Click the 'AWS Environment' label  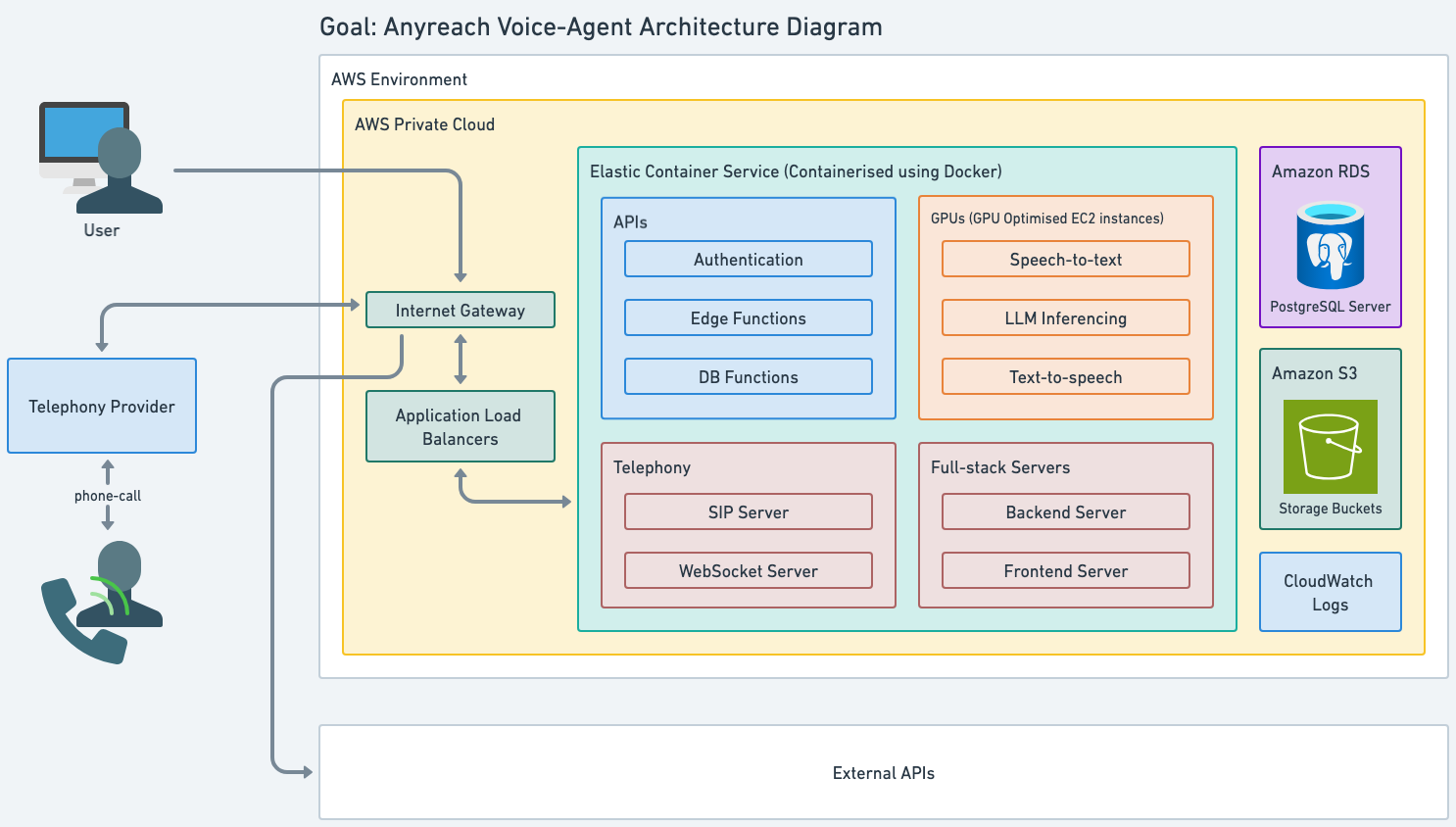click(x=399, y=79)
